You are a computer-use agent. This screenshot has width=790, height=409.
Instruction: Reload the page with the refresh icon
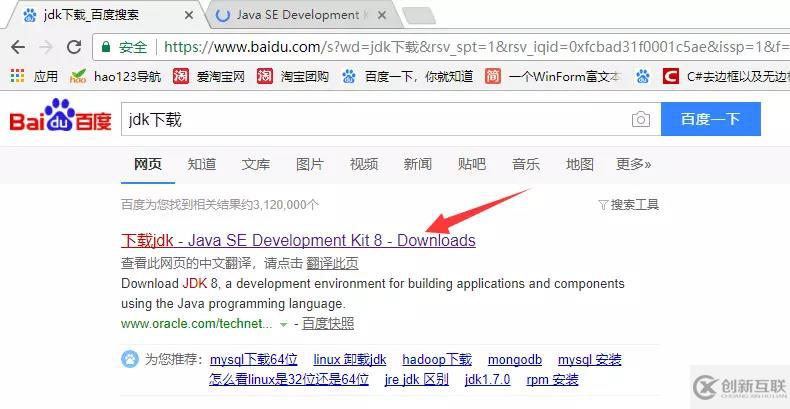[75, 47]
